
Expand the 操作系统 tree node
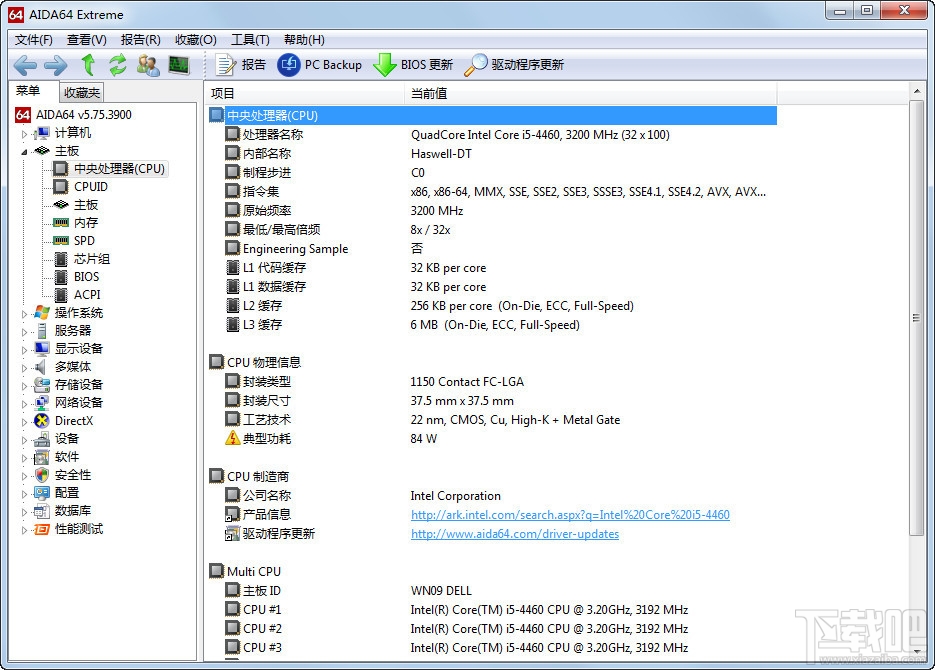coord(24,314)
